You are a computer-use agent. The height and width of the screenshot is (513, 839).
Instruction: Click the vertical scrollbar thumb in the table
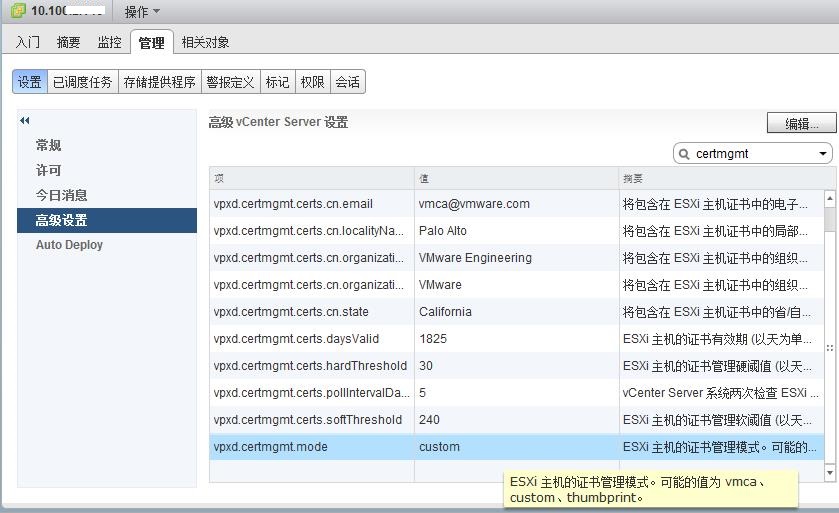830,219
